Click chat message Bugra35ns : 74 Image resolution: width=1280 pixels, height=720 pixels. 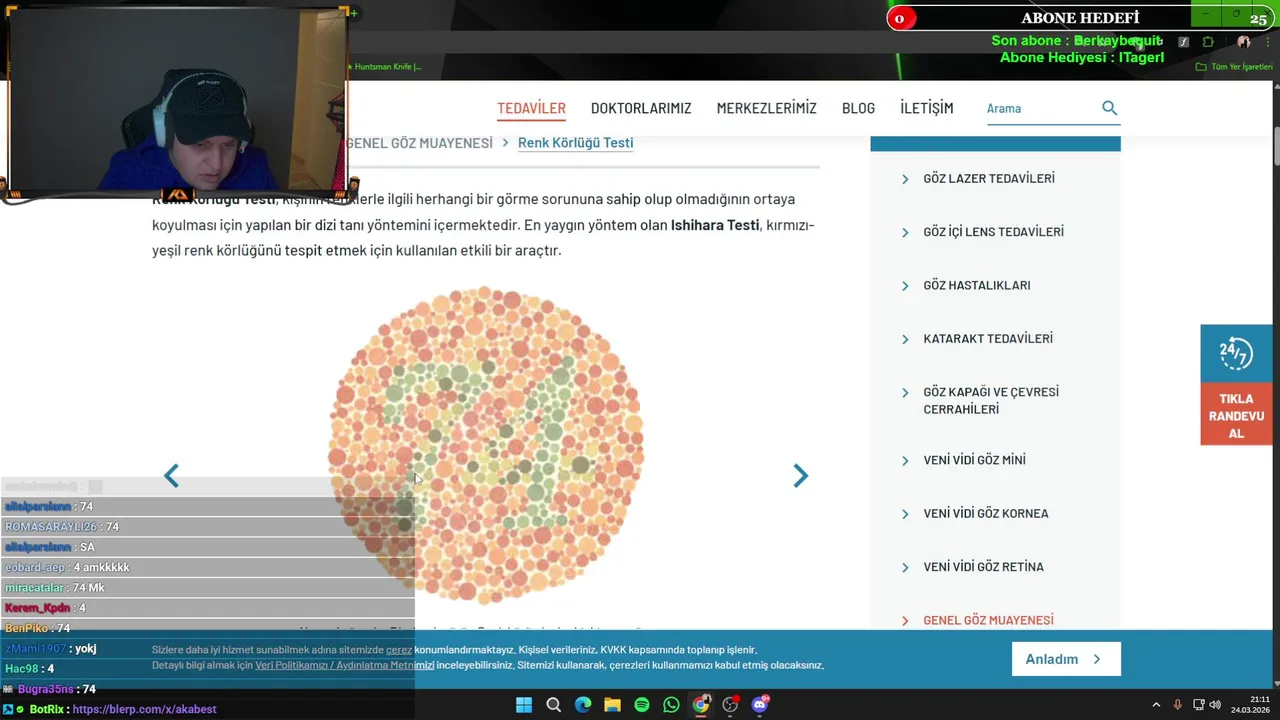coord(50,689)
